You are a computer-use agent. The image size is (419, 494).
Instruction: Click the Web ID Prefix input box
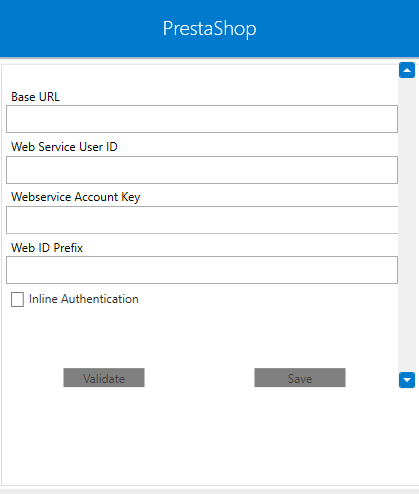202,270
